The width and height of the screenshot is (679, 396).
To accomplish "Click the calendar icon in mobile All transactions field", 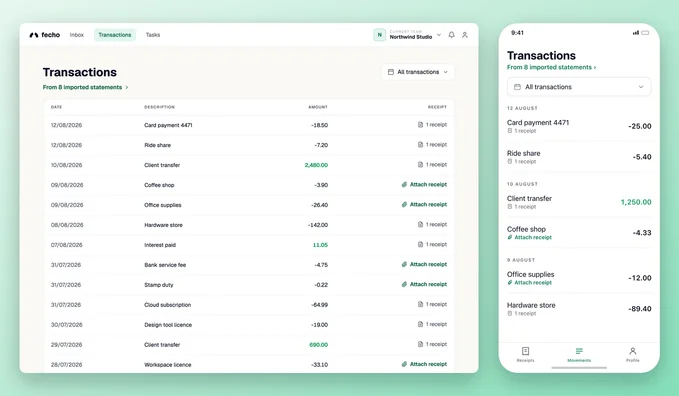I will pyautogui.click(x=517, y=87).
